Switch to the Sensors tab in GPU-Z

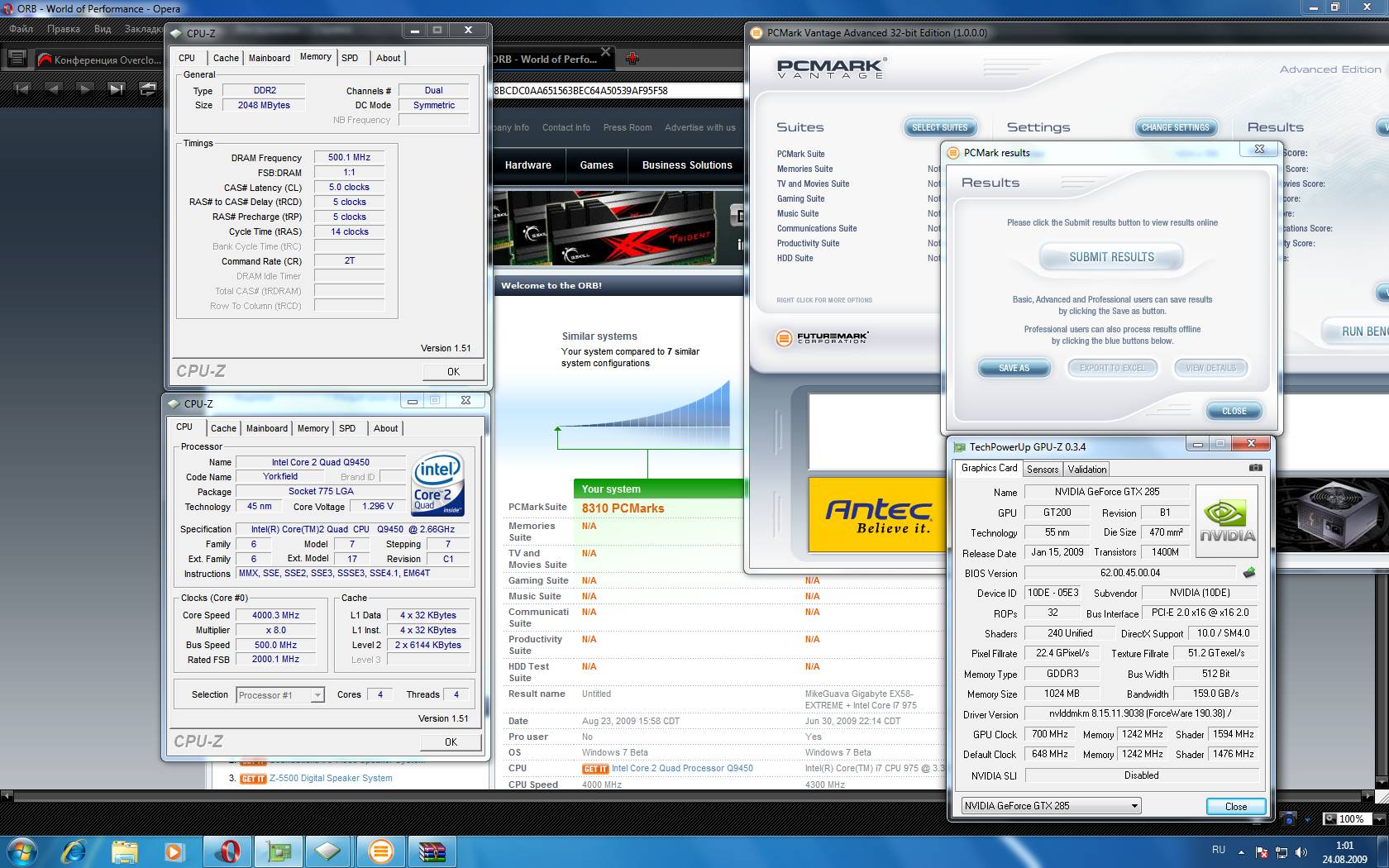pos(1043,469)
